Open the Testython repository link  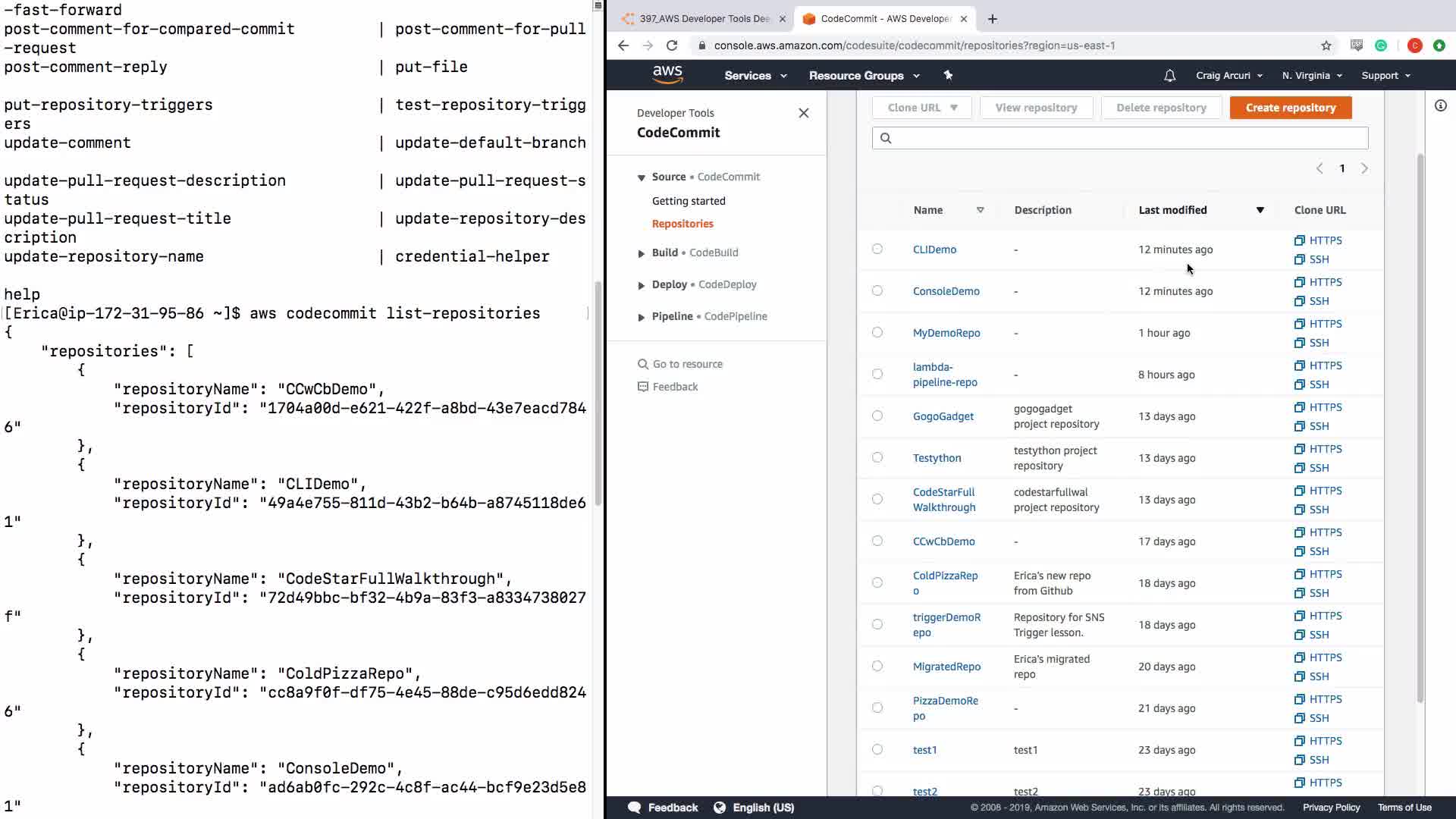pyautogui.click(x=937, y=458)
